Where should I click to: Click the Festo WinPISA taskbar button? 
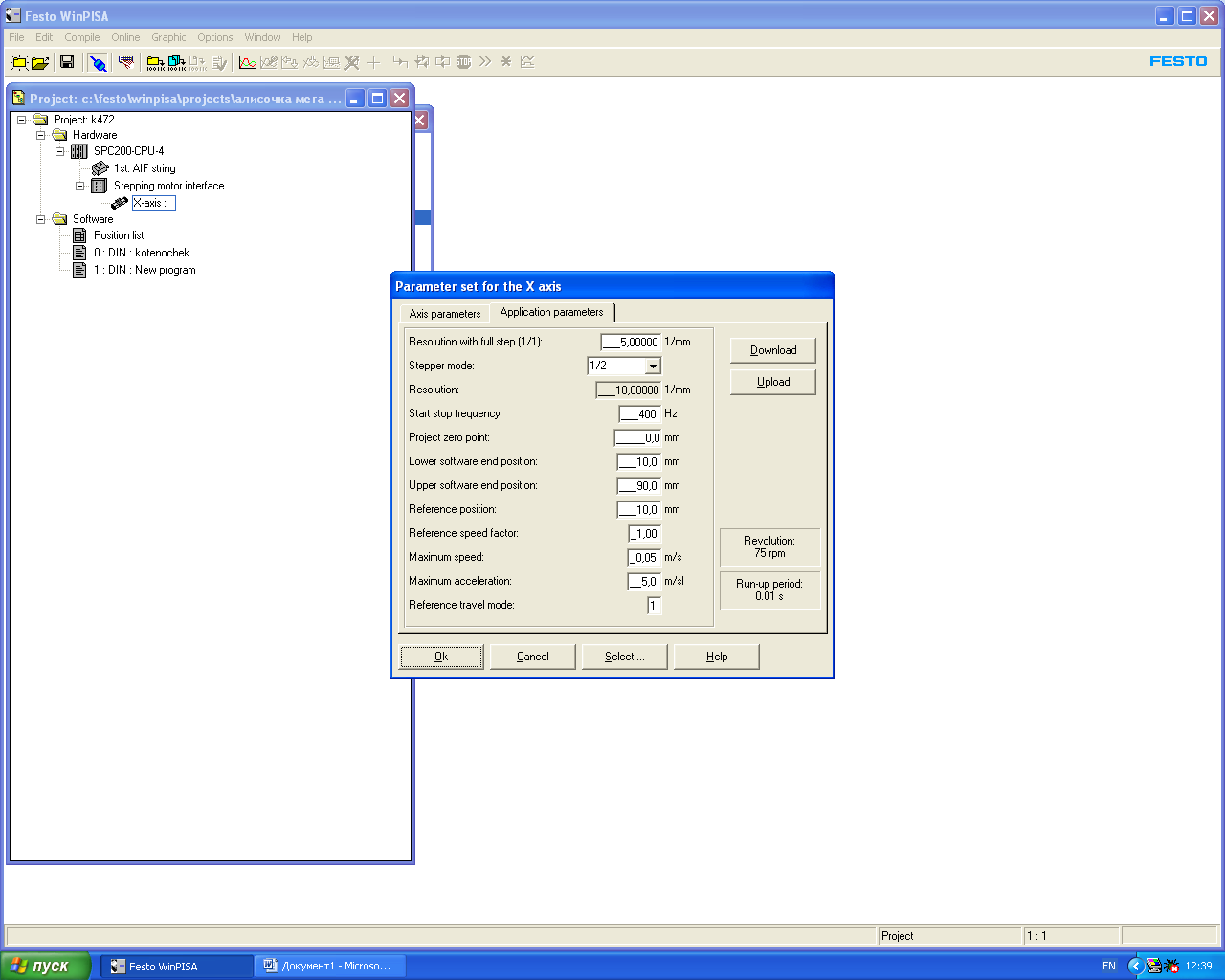coord(177,966)
